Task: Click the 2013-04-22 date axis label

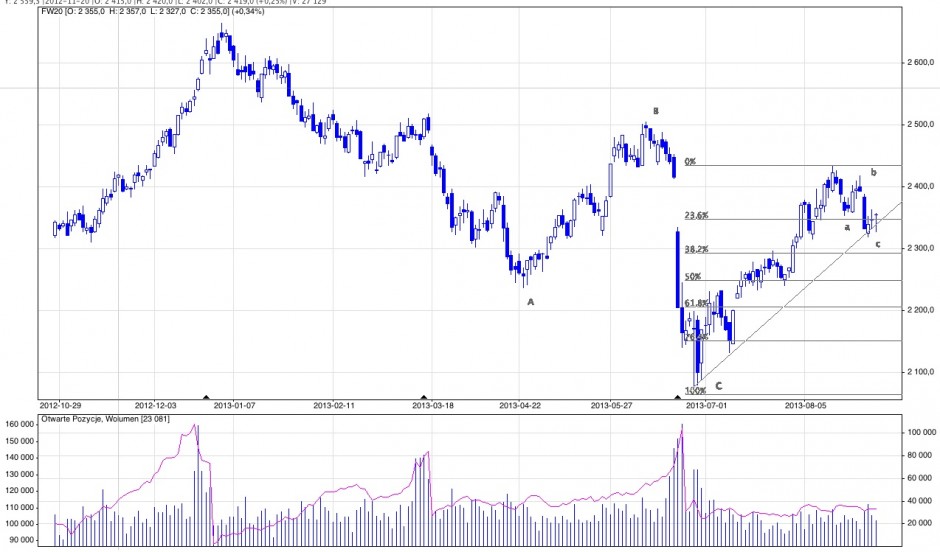Action: 520,406
